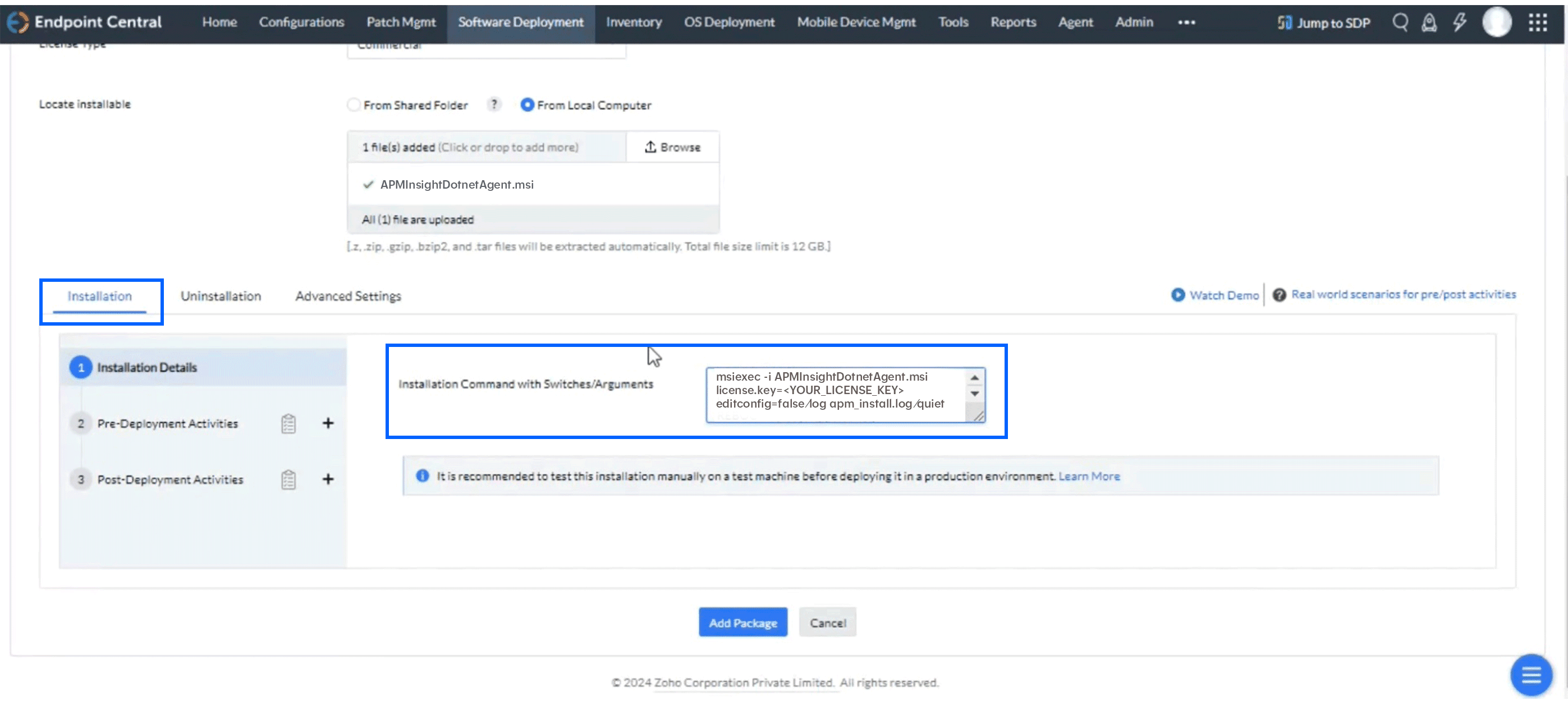
Task: Add Pre-Deployment activity with plus icon
Action: (328, 423)
